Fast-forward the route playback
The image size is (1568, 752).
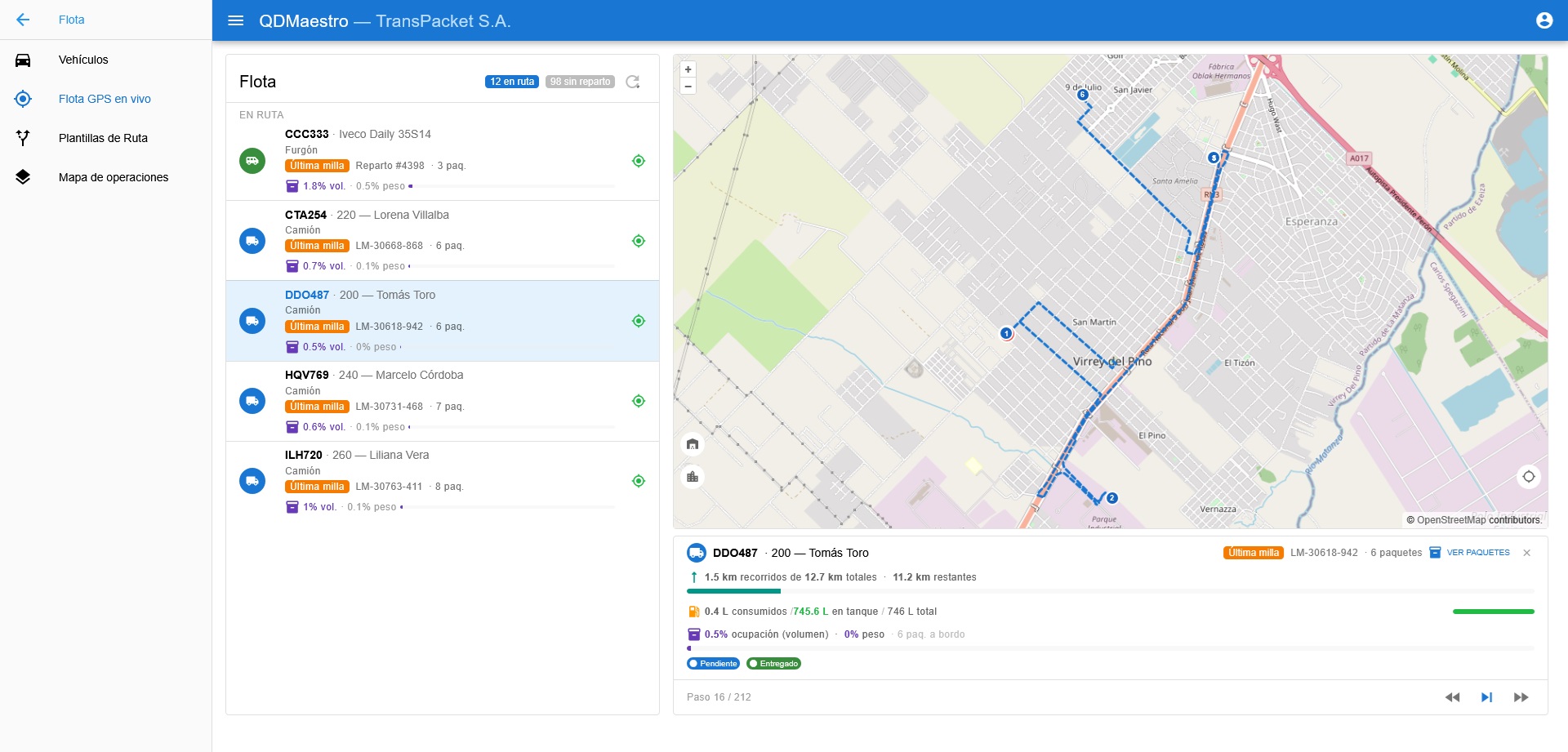point(1521,697)
